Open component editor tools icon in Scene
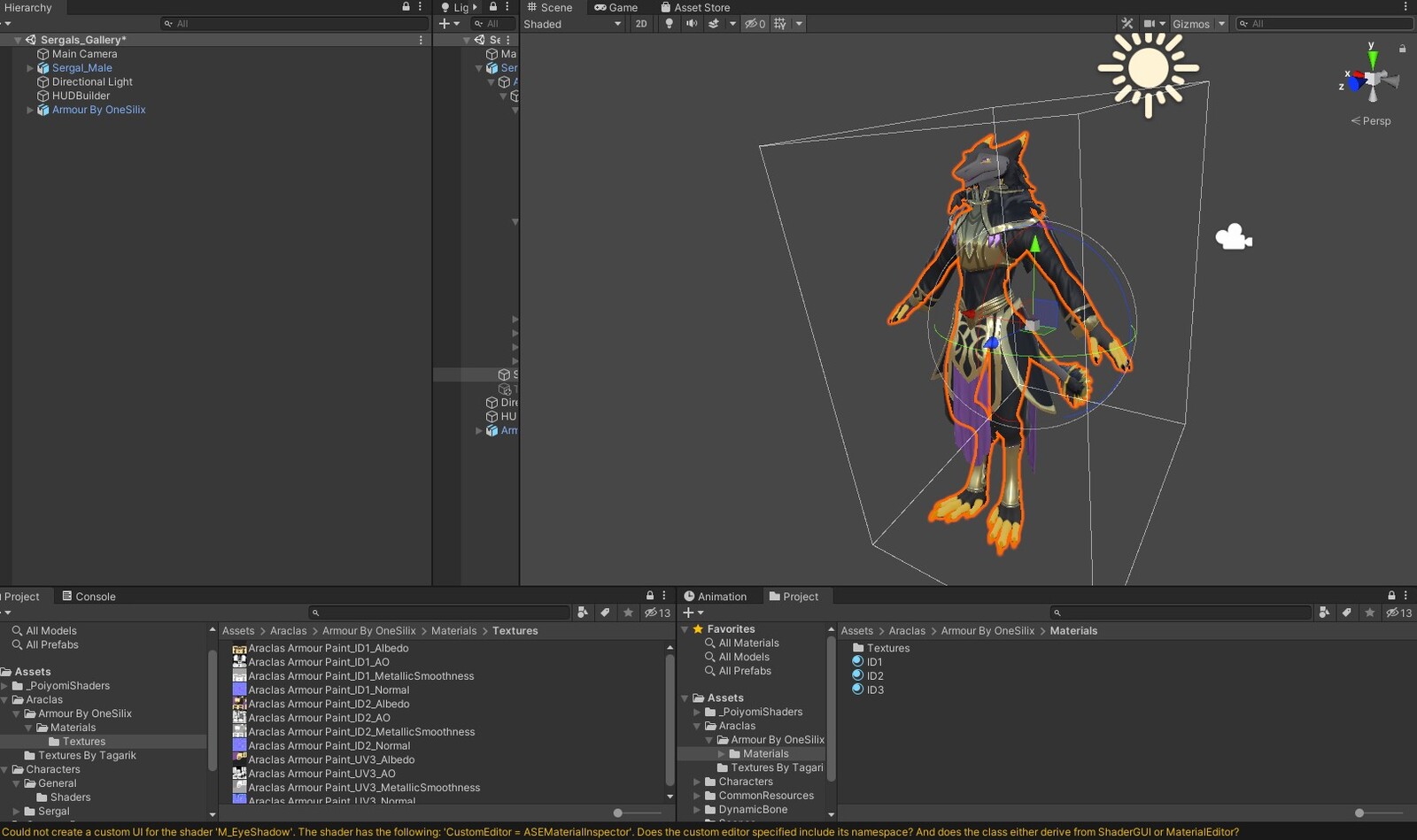Screen dimensions: 1417x840 [x=1127, y=24]
